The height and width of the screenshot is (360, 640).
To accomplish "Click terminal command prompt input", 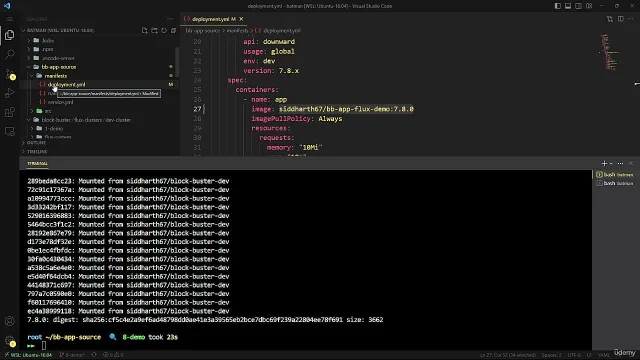I will [x=44, y=346].
